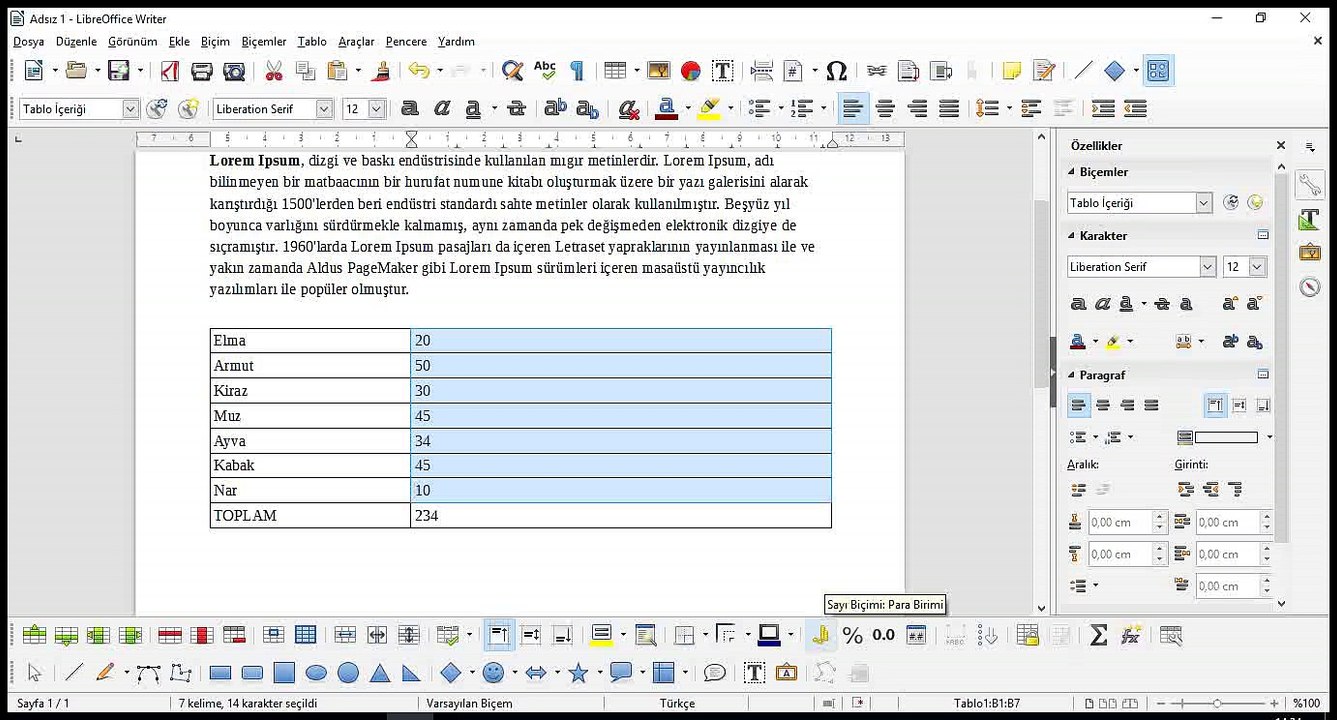Screen dimensions: 1337x720
Task: Click the table cell containing 234
Action: click(620, 516)
